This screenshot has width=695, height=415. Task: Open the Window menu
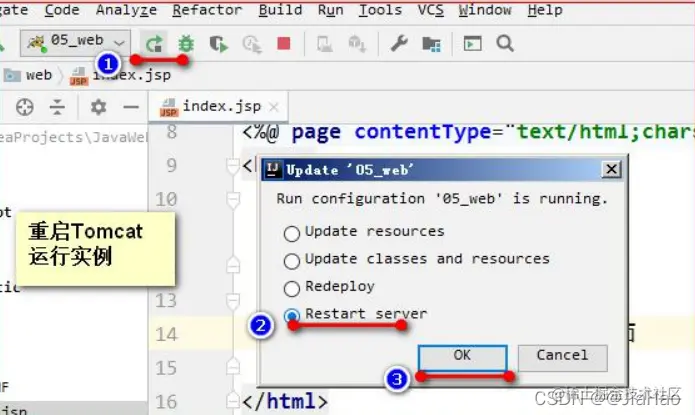coord(485,10)
